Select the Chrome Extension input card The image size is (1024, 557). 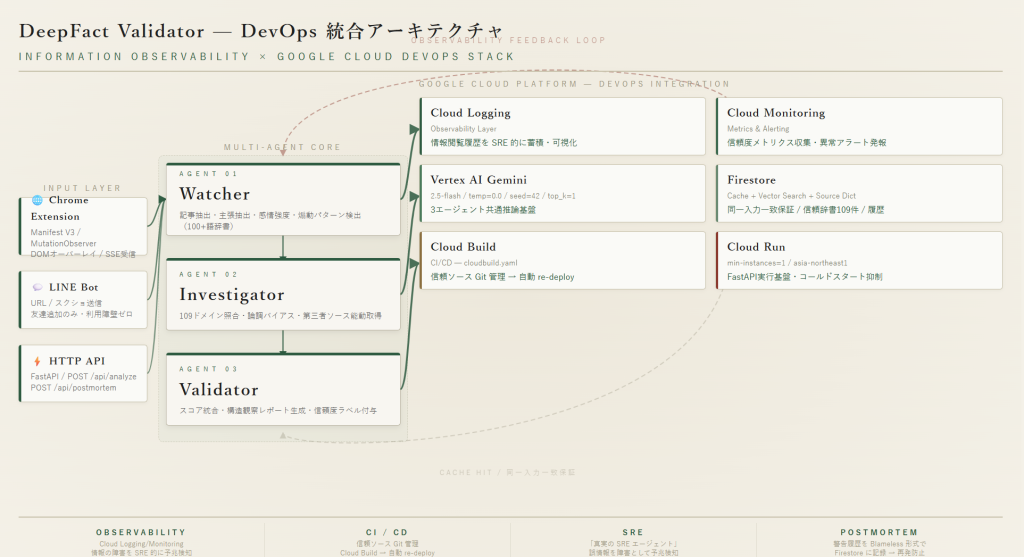tap(83, 226)
